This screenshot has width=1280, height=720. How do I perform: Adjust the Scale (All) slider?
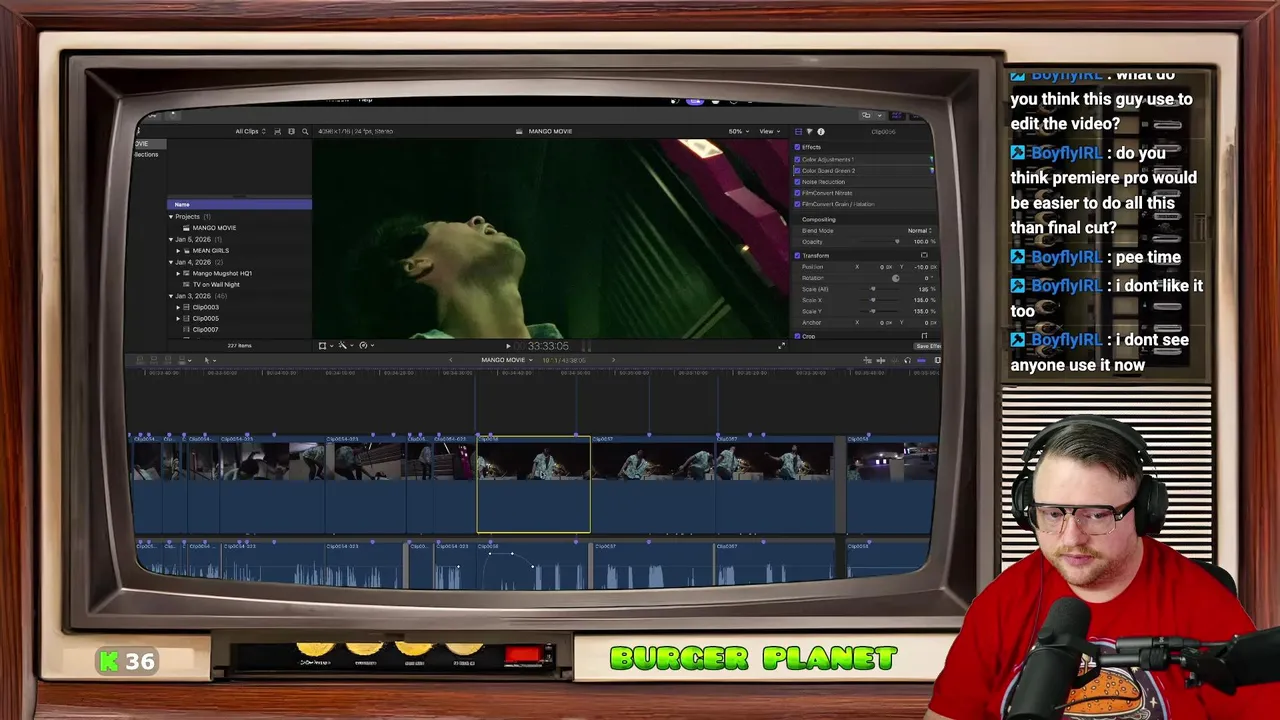pos(872,289)
